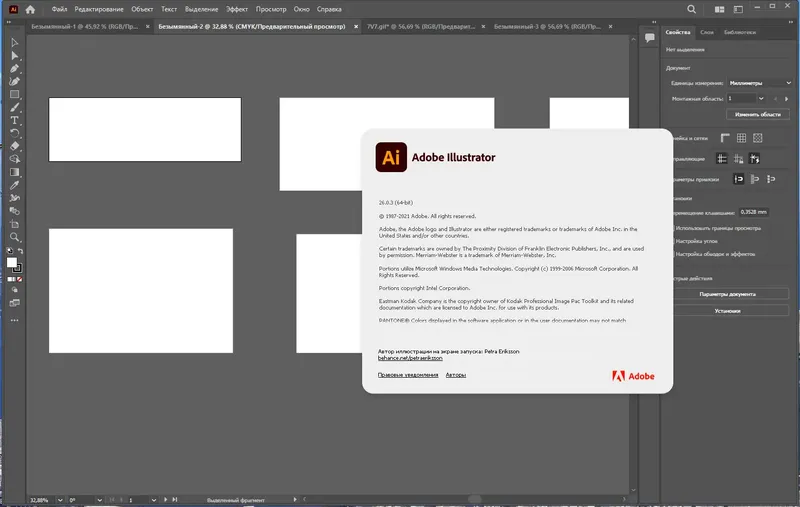
Task: Toggle the snap to point icon
Action: [738, 179]
